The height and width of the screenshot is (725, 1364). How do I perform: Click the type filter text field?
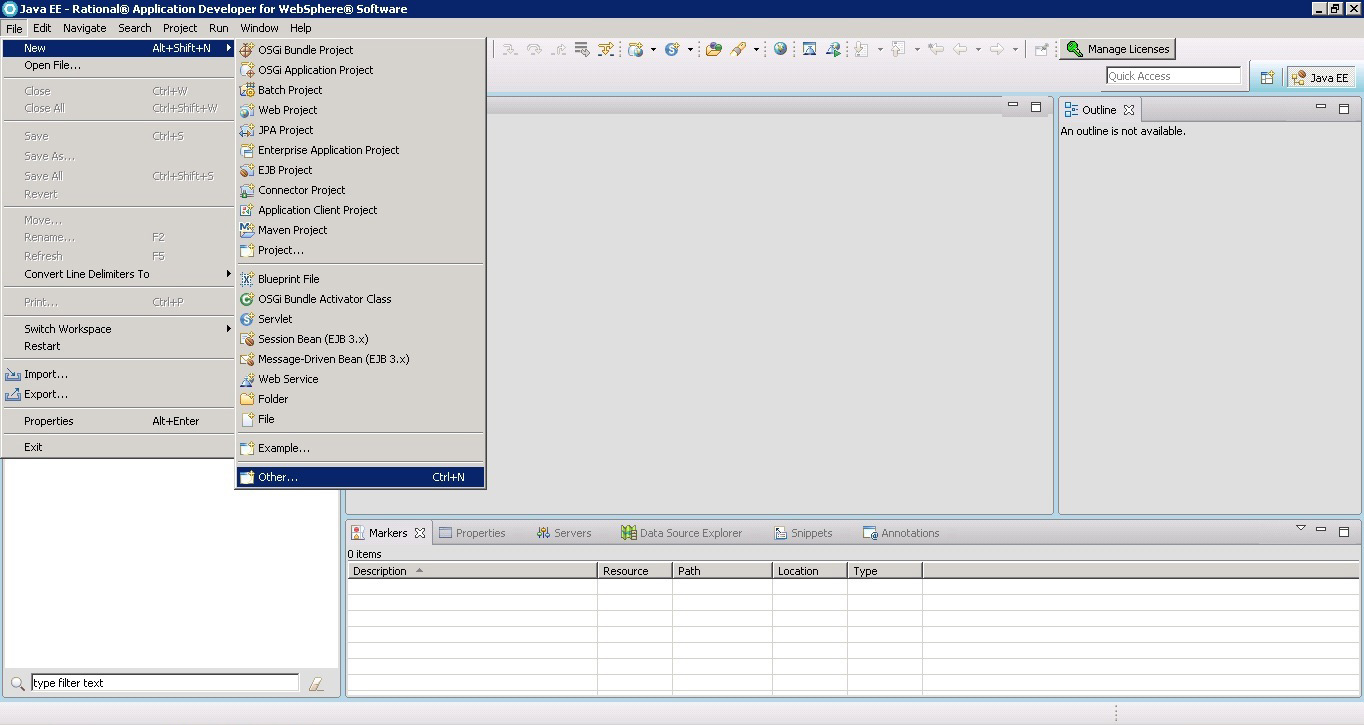click(x=165, y=683)
